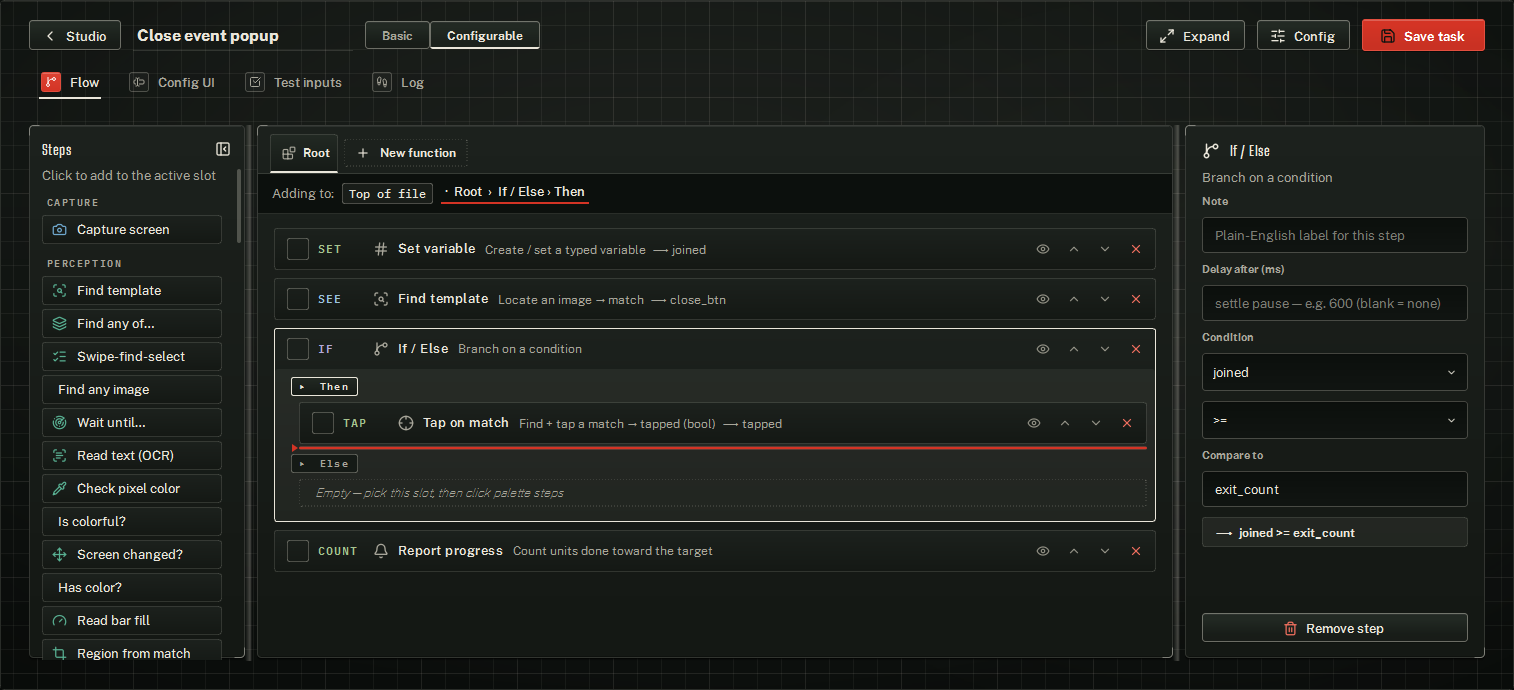1514x690 pixels.
Task: Select the Tap on match checkbox
Action: (323, 423)
